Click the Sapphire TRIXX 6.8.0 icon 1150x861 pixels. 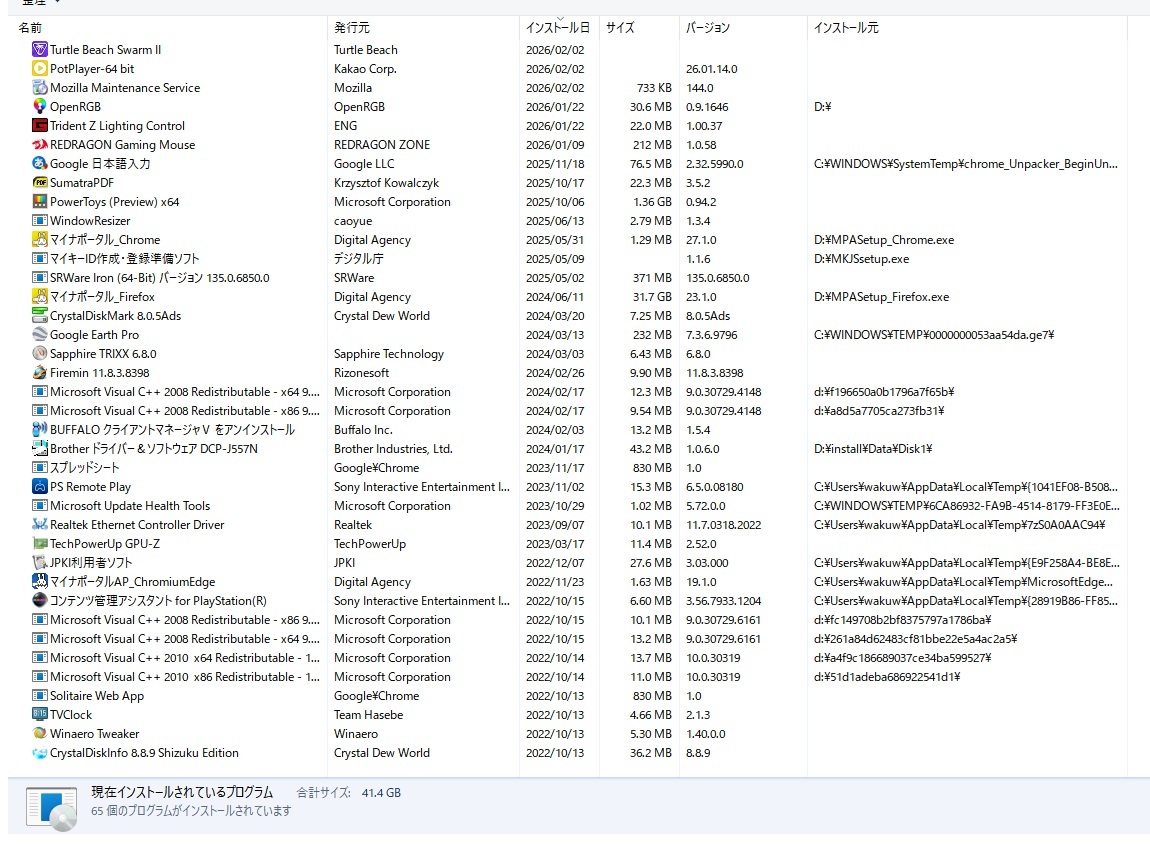click(x=40, y=354)
